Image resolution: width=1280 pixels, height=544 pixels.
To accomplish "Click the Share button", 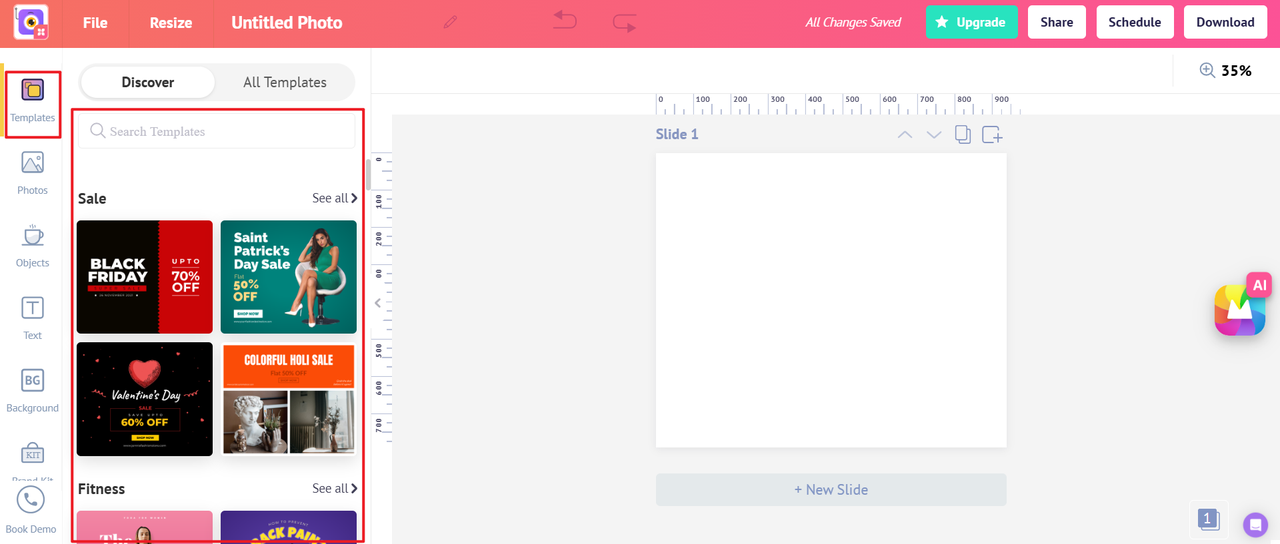I will click(x=1057, y=22).
